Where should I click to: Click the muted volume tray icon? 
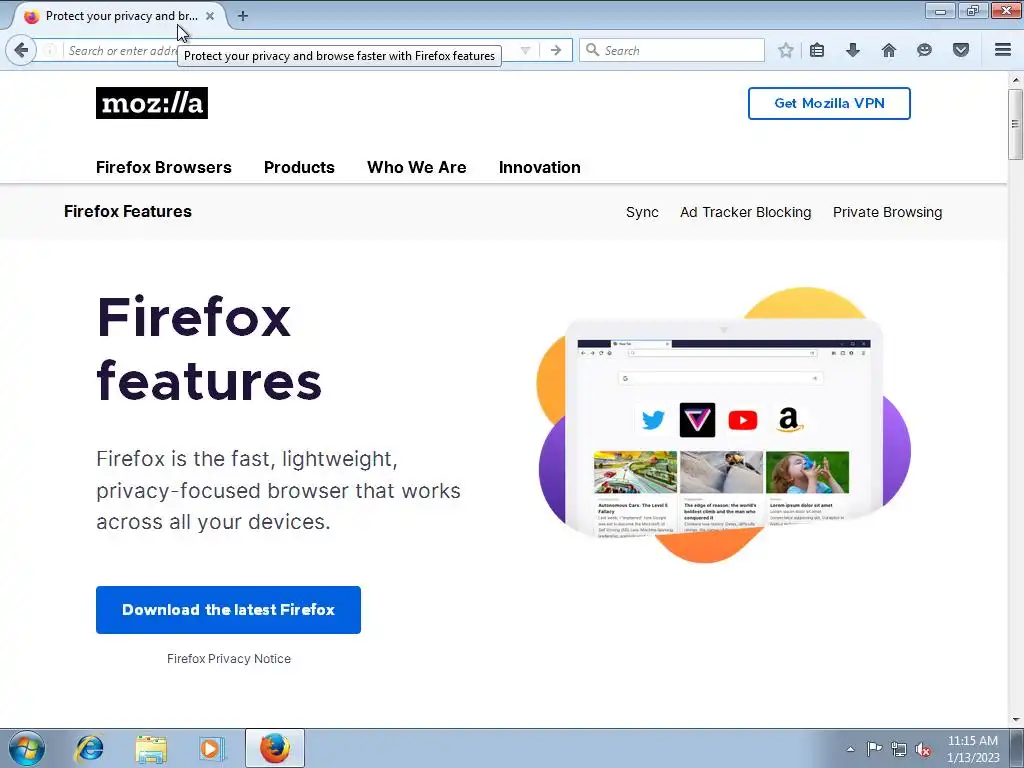point(923,749)
